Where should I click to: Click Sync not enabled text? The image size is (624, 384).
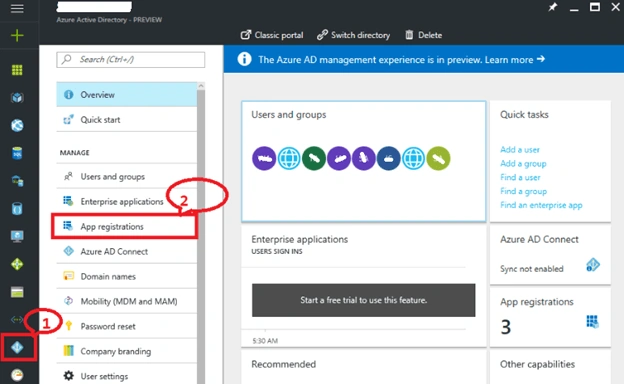click(532, 269)
